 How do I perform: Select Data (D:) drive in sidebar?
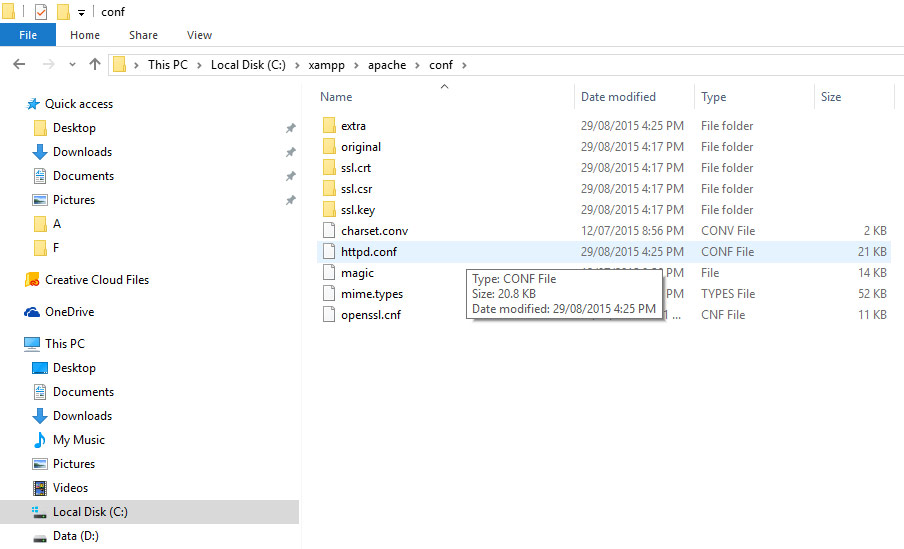point(76,536)
